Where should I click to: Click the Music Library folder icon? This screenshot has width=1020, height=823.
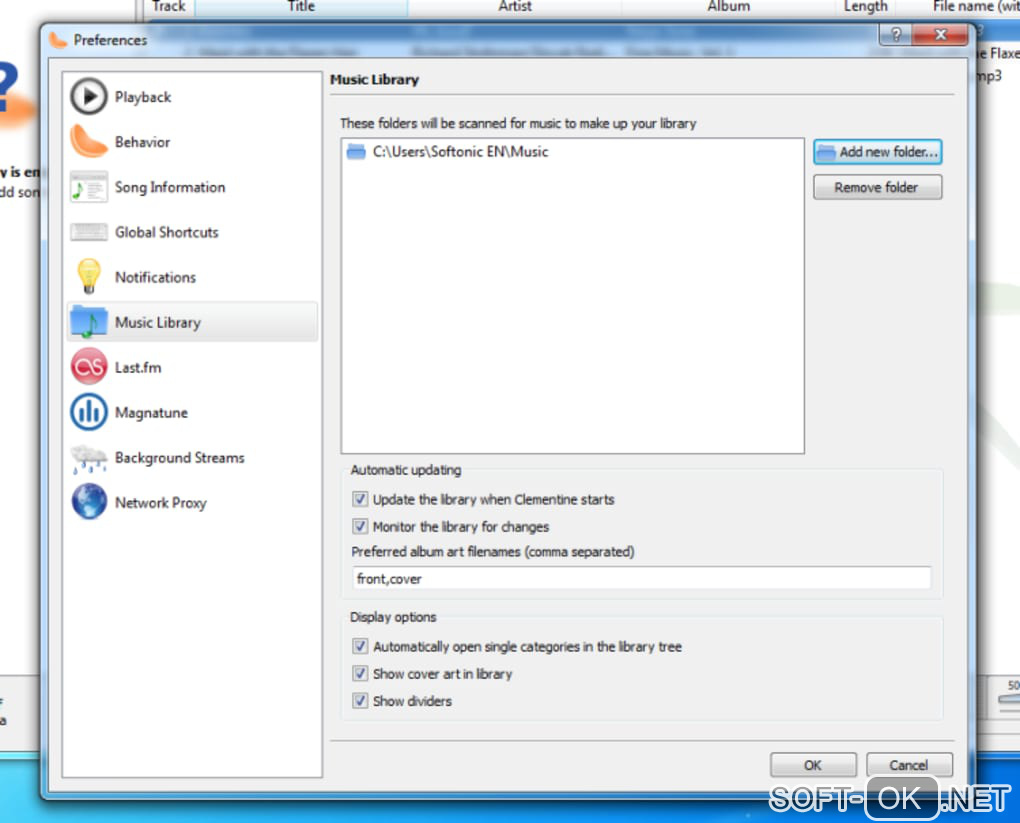[88, 321]
